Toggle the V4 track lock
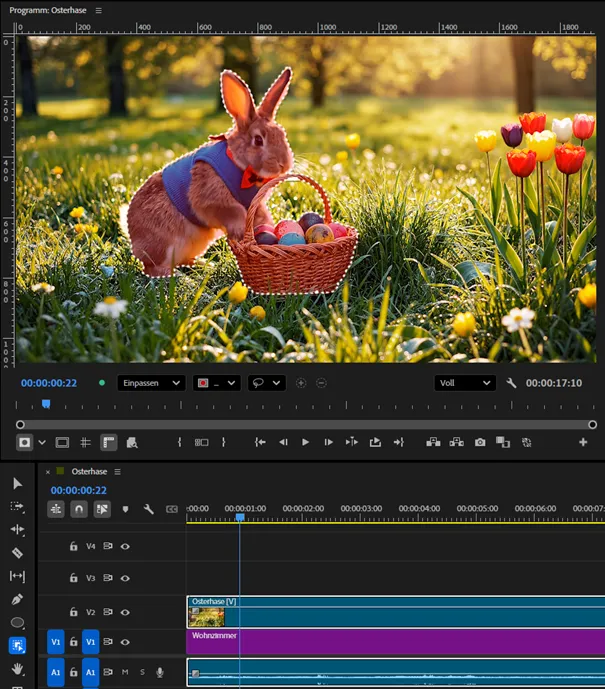This screenshot has height=689, width=605. tap(73, 547)
